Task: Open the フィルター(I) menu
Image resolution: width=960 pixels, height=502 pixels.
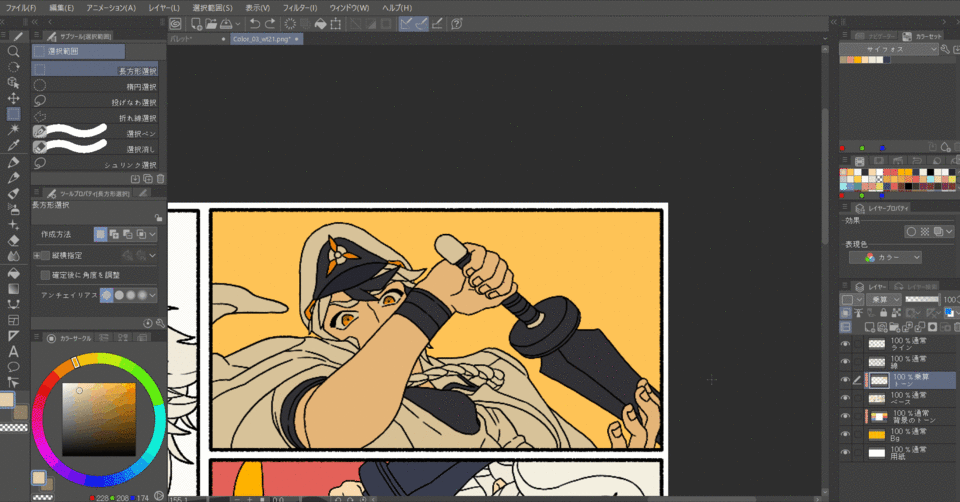Action: pos(300,8)
